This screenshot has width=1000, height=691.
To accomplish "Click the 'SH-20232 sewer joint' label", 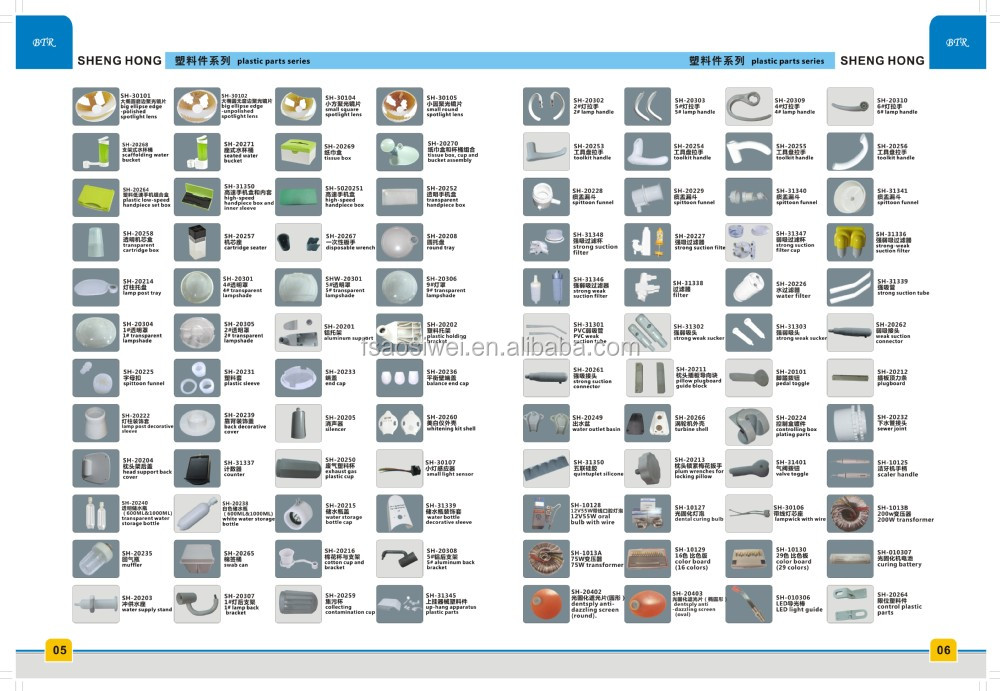I will [x=892, y=423].
